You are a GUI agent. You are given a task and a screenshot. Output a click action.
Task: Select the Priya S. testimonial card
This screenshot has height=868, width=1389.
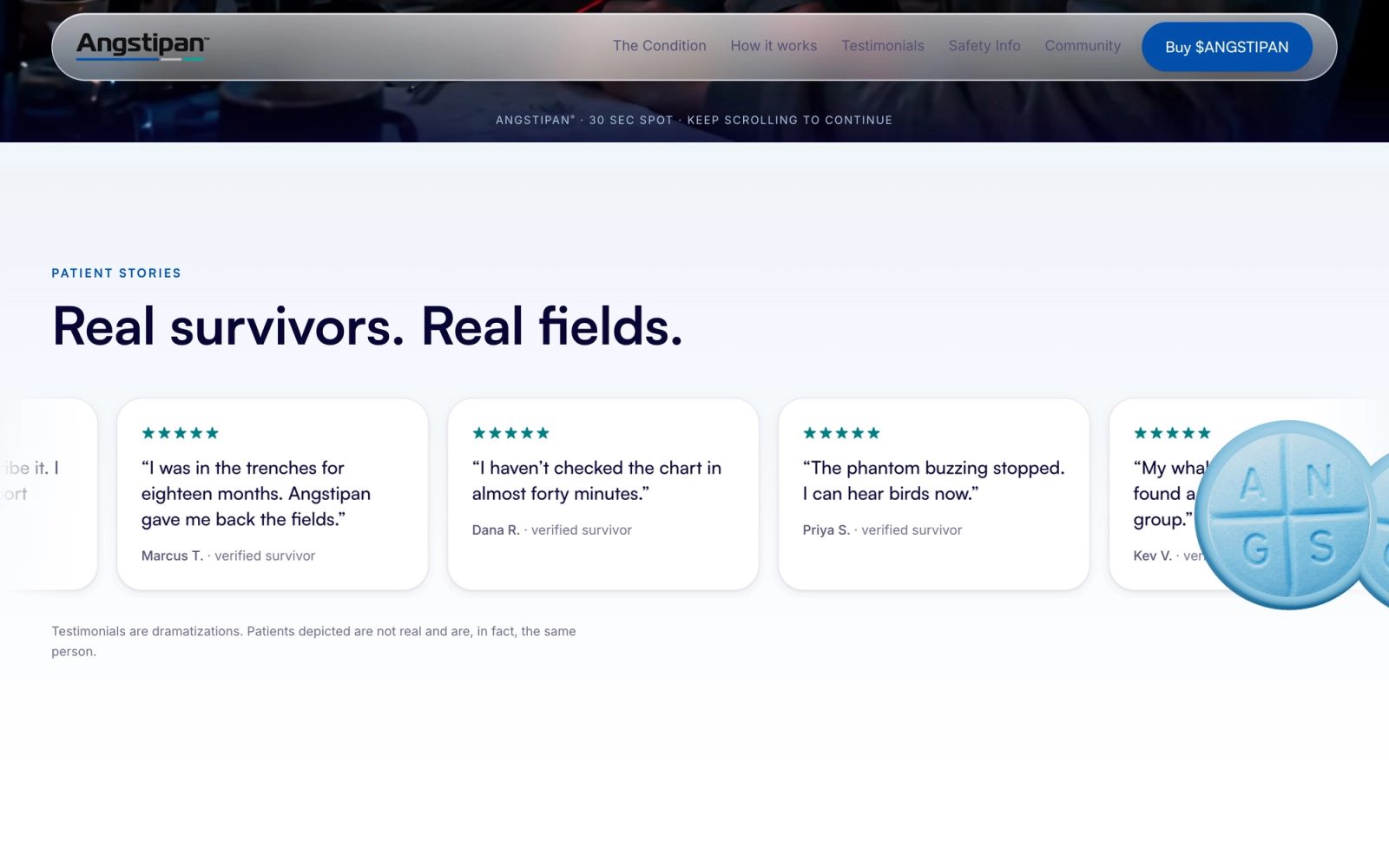[x=934, y=495]
